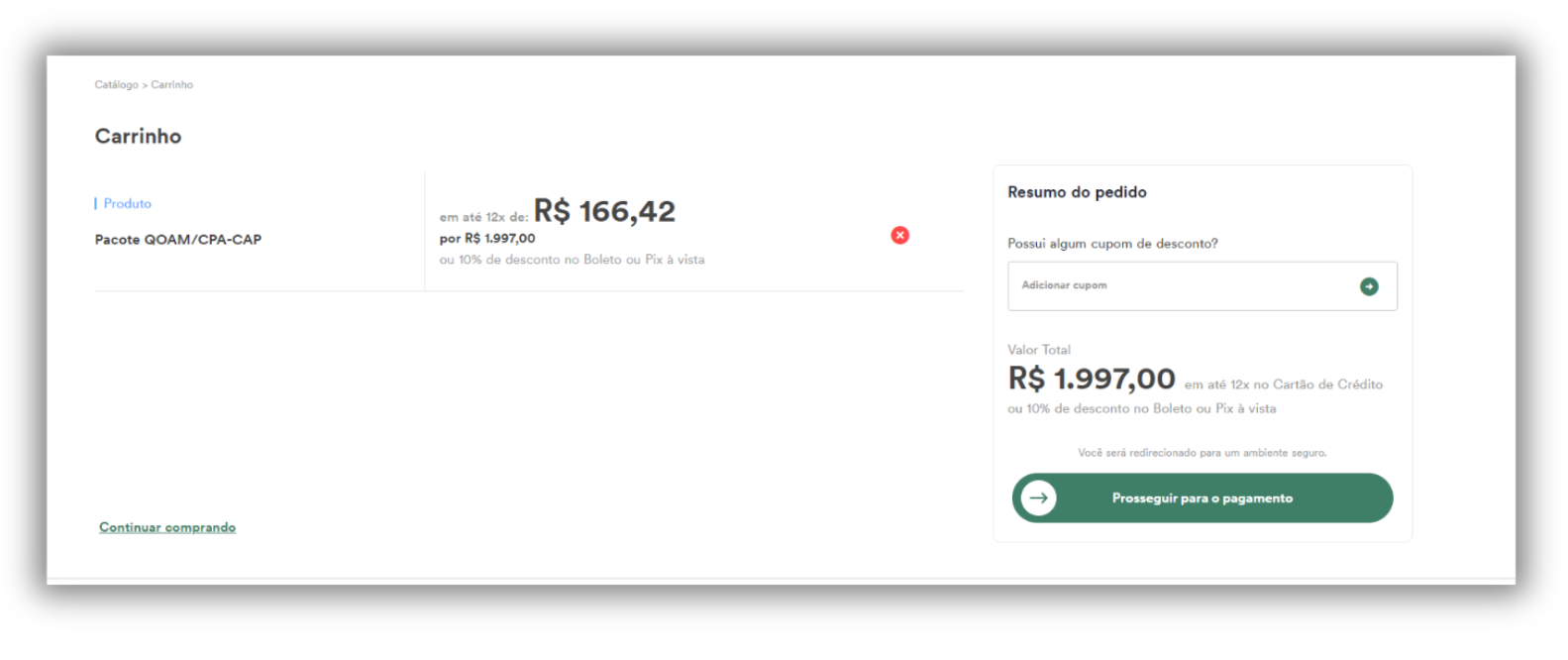Open the Pacote QOAM/CPA-CAP product name

click(178, 240)
